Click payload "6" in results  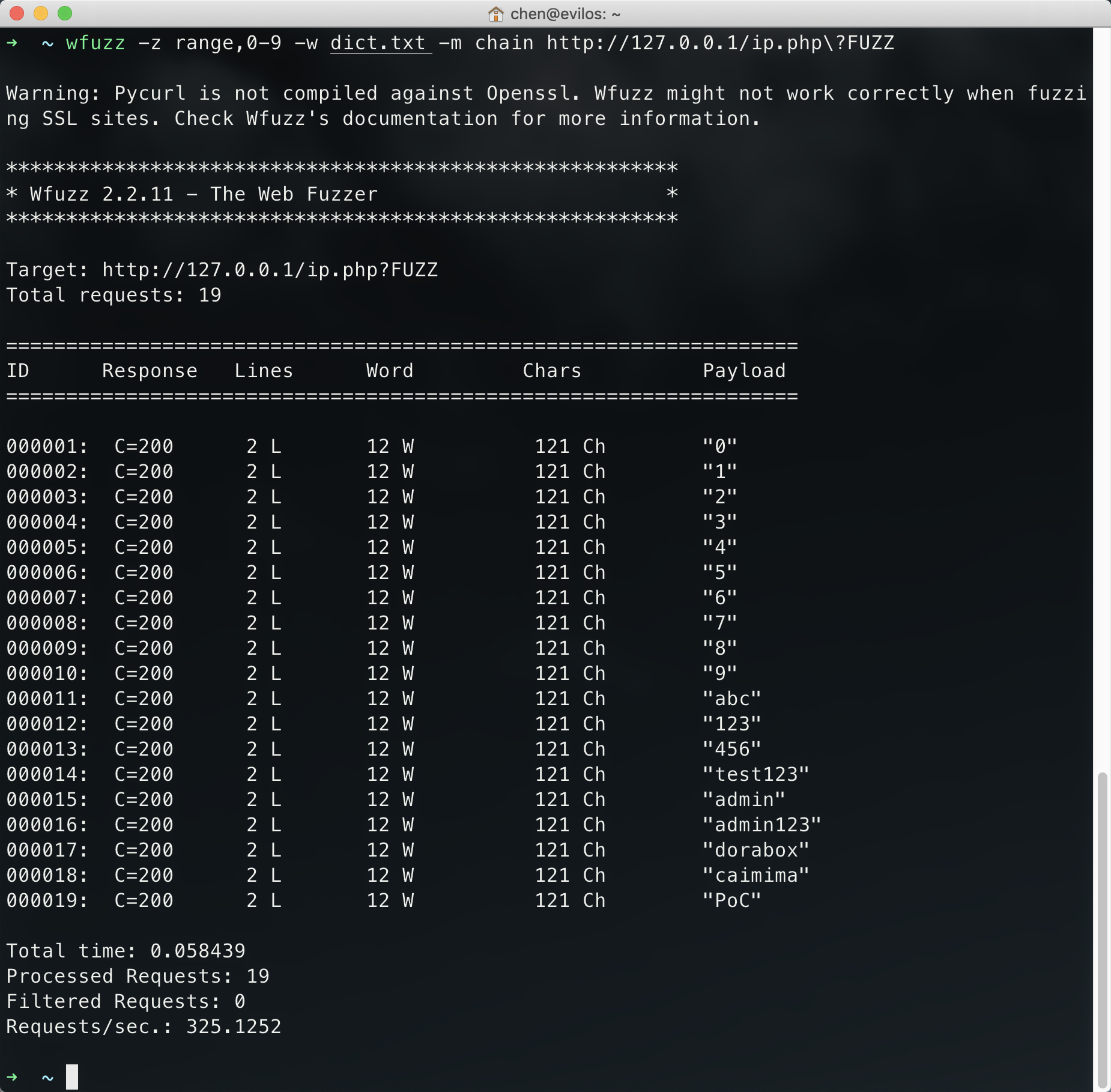point(719,598)
